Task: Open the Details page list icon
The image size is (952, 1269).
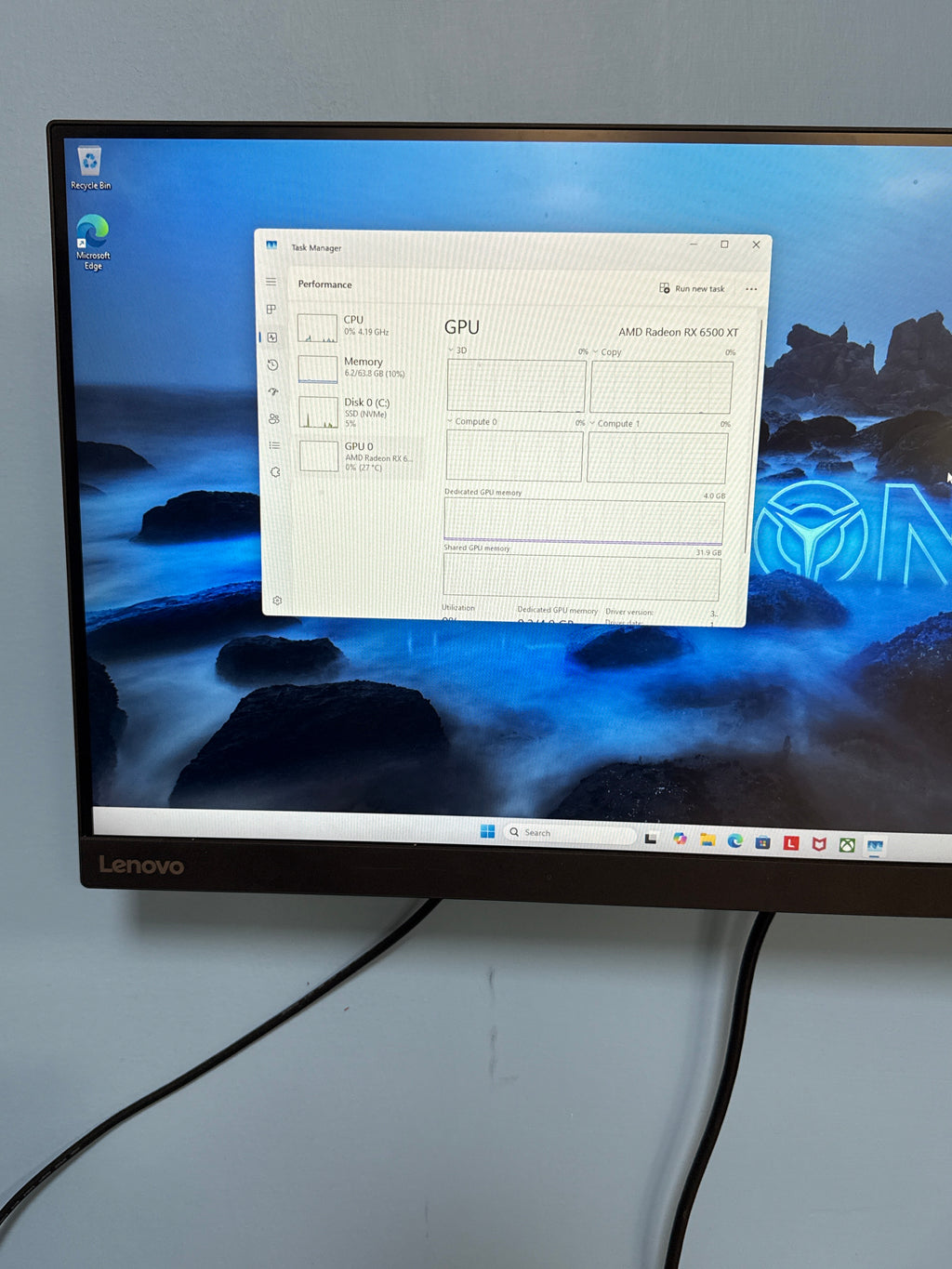Action: pyautogui.click(x=274, y=445)
